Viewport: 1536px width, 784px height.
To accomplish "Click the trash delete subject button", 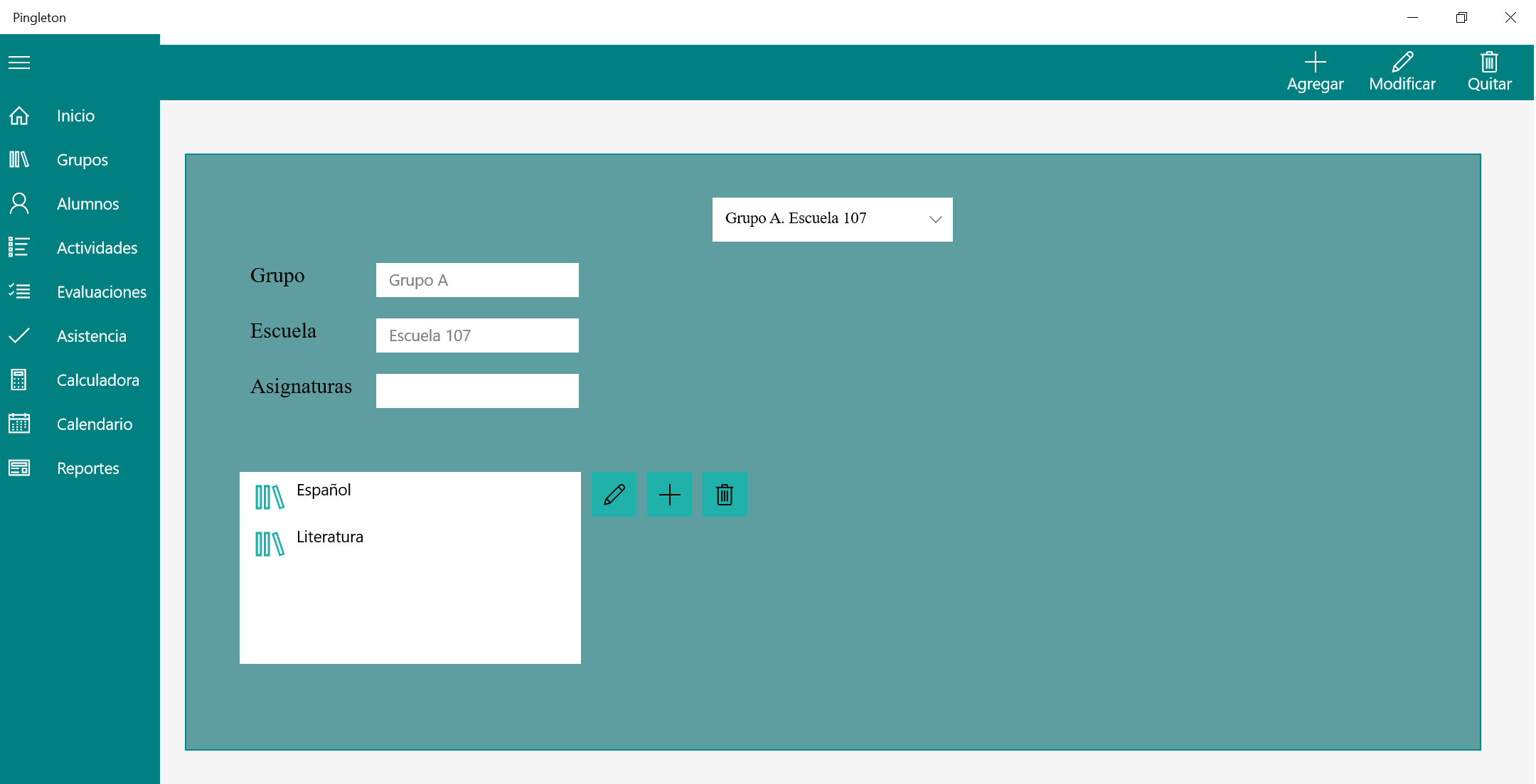I will point(725,495).
